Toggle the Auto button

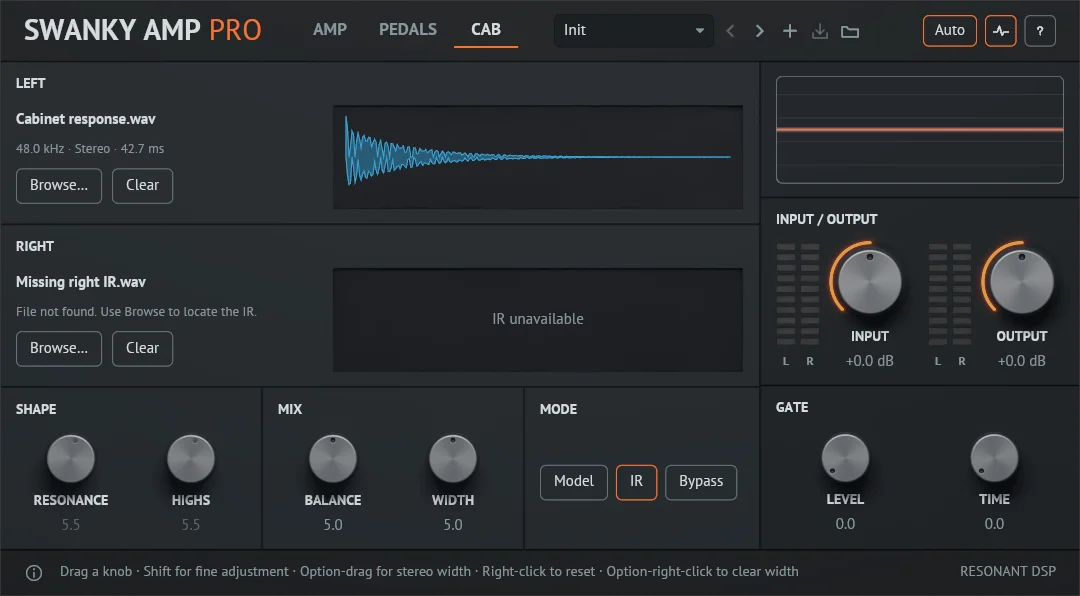point(949,31)
